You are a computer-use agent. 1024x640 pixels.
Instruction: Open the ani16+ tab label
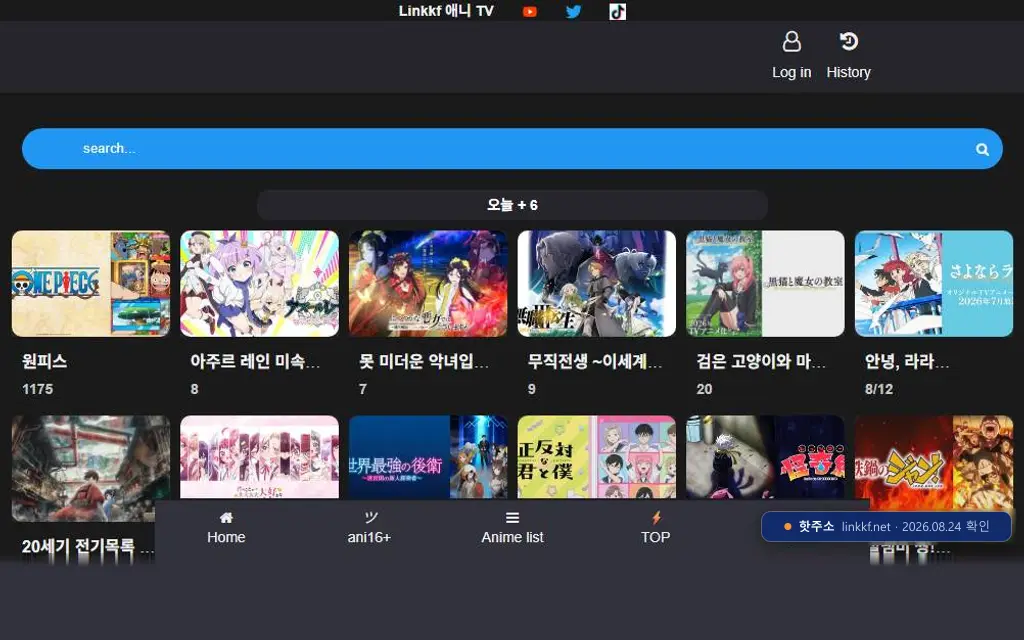369,537
